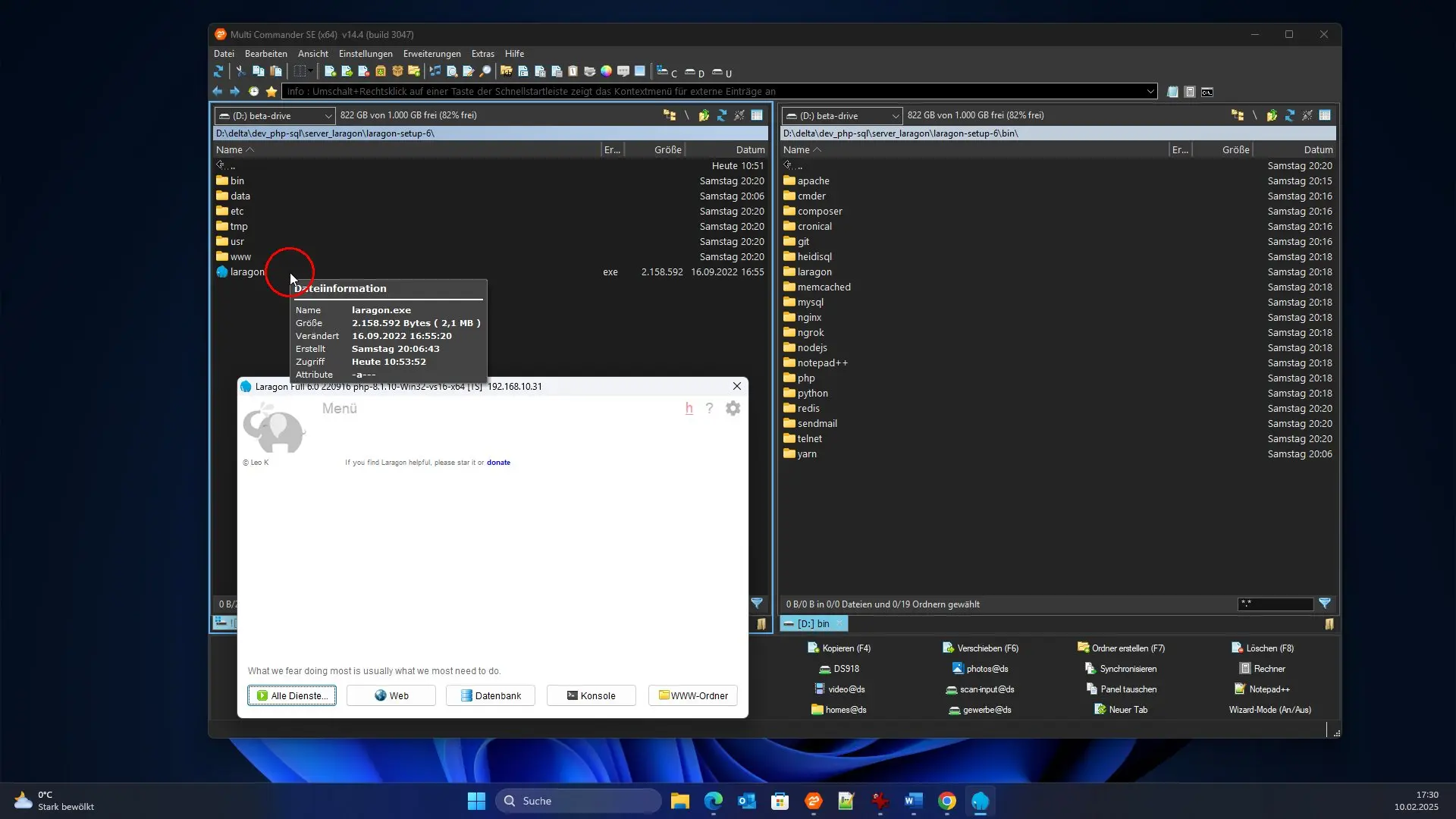Open favorites star icon
The height and width of the screenshot is (819, 1456).
coord(271,92)
